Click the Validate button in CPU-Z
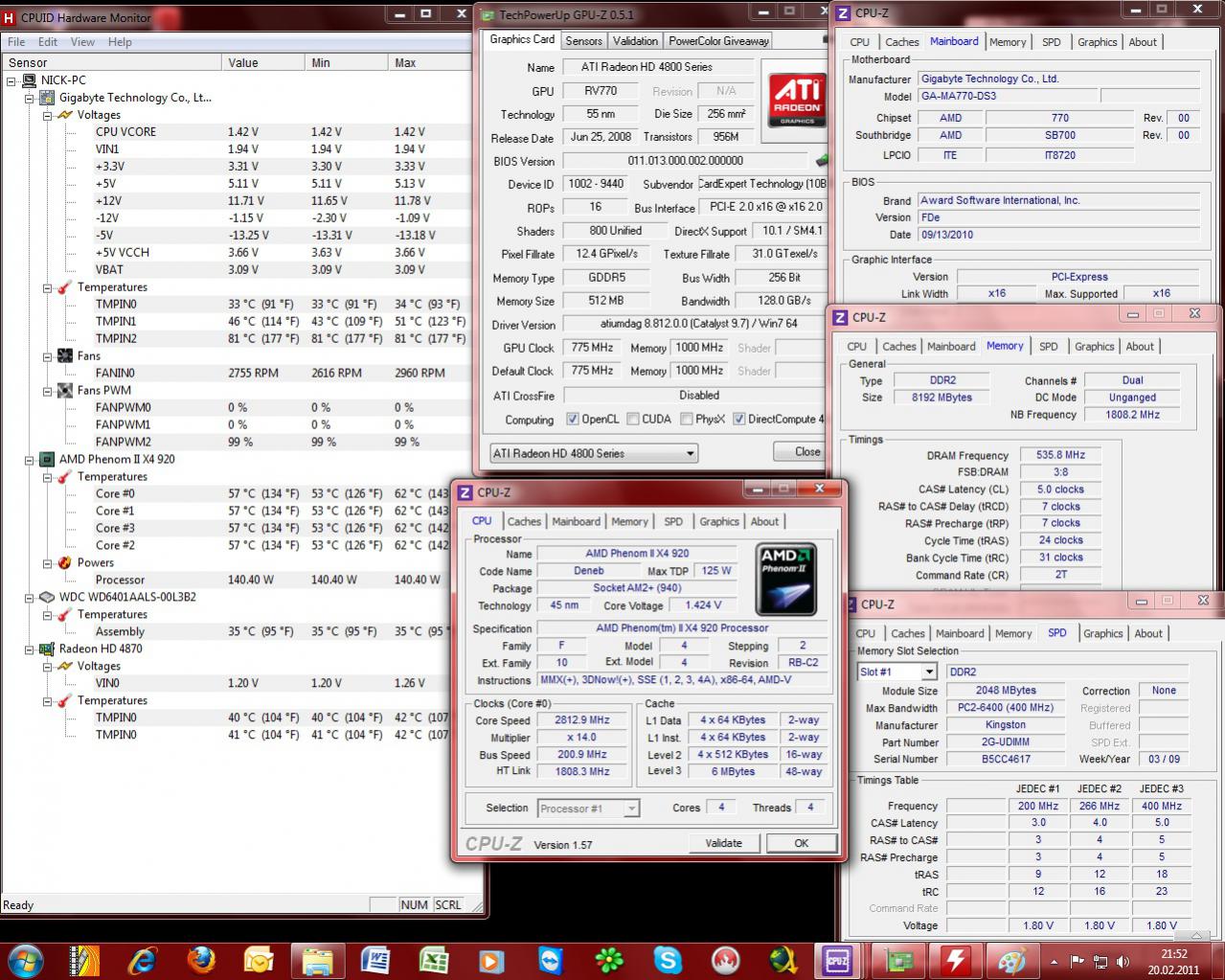Screen dimensions: 1225x980 point(724,843)
